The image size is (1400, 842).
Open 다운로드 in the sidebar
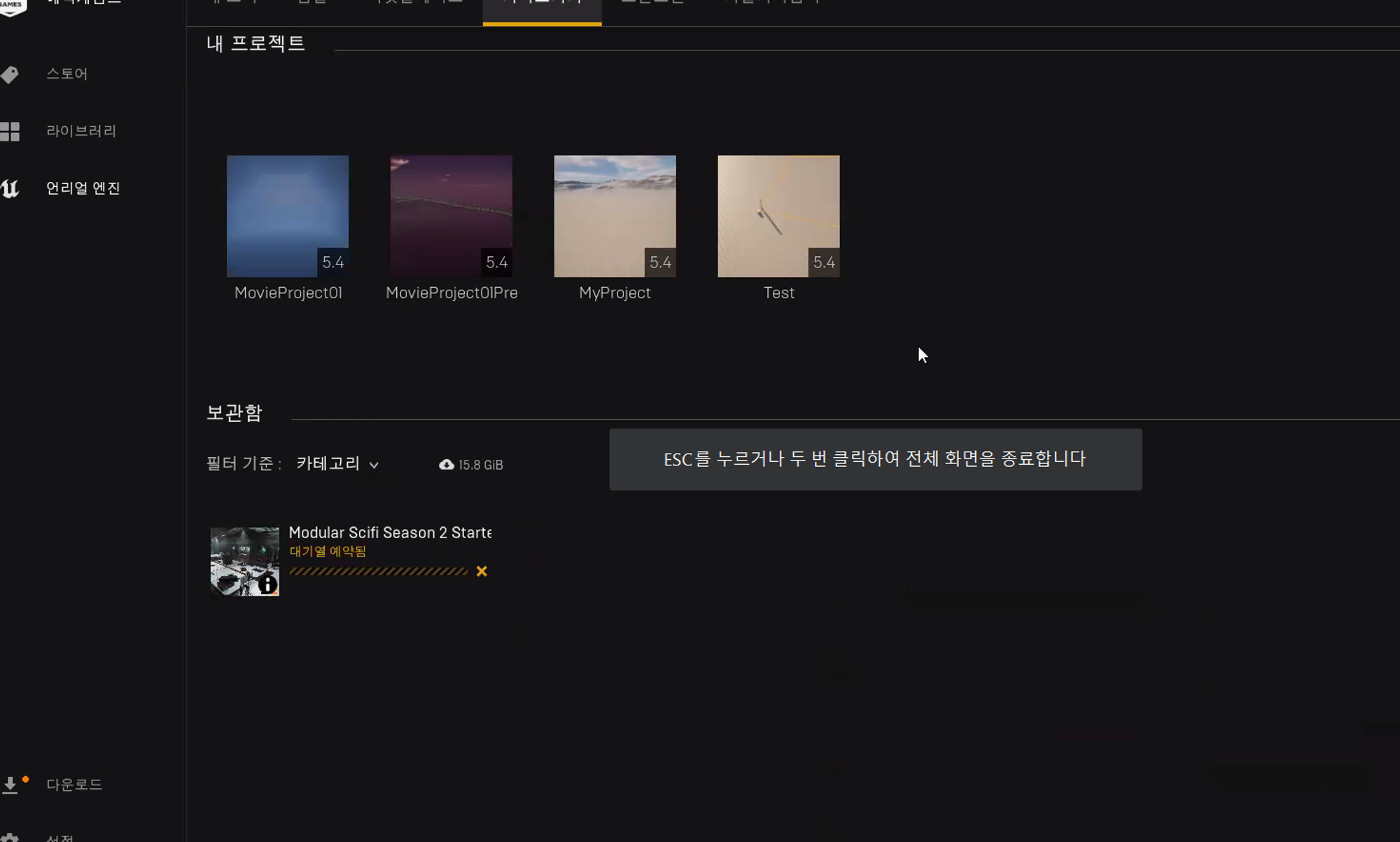pos(74,785)
